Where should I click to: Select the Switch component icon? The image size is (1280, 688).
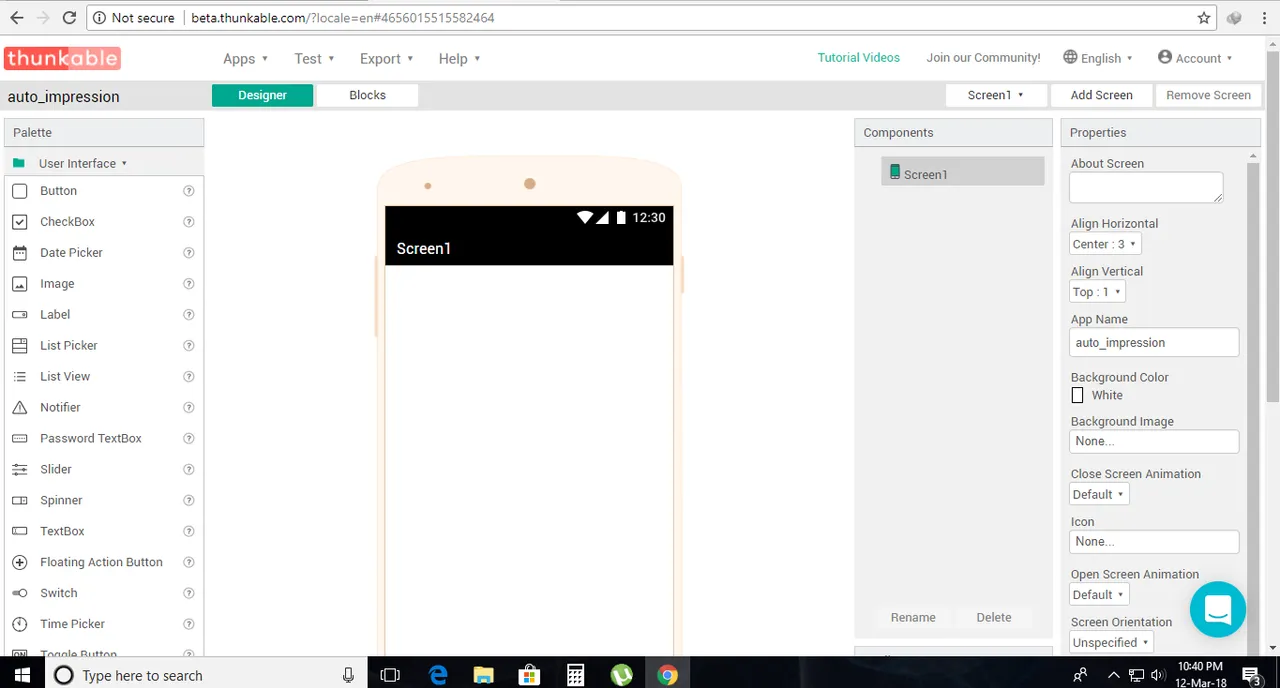coord(19,594)
